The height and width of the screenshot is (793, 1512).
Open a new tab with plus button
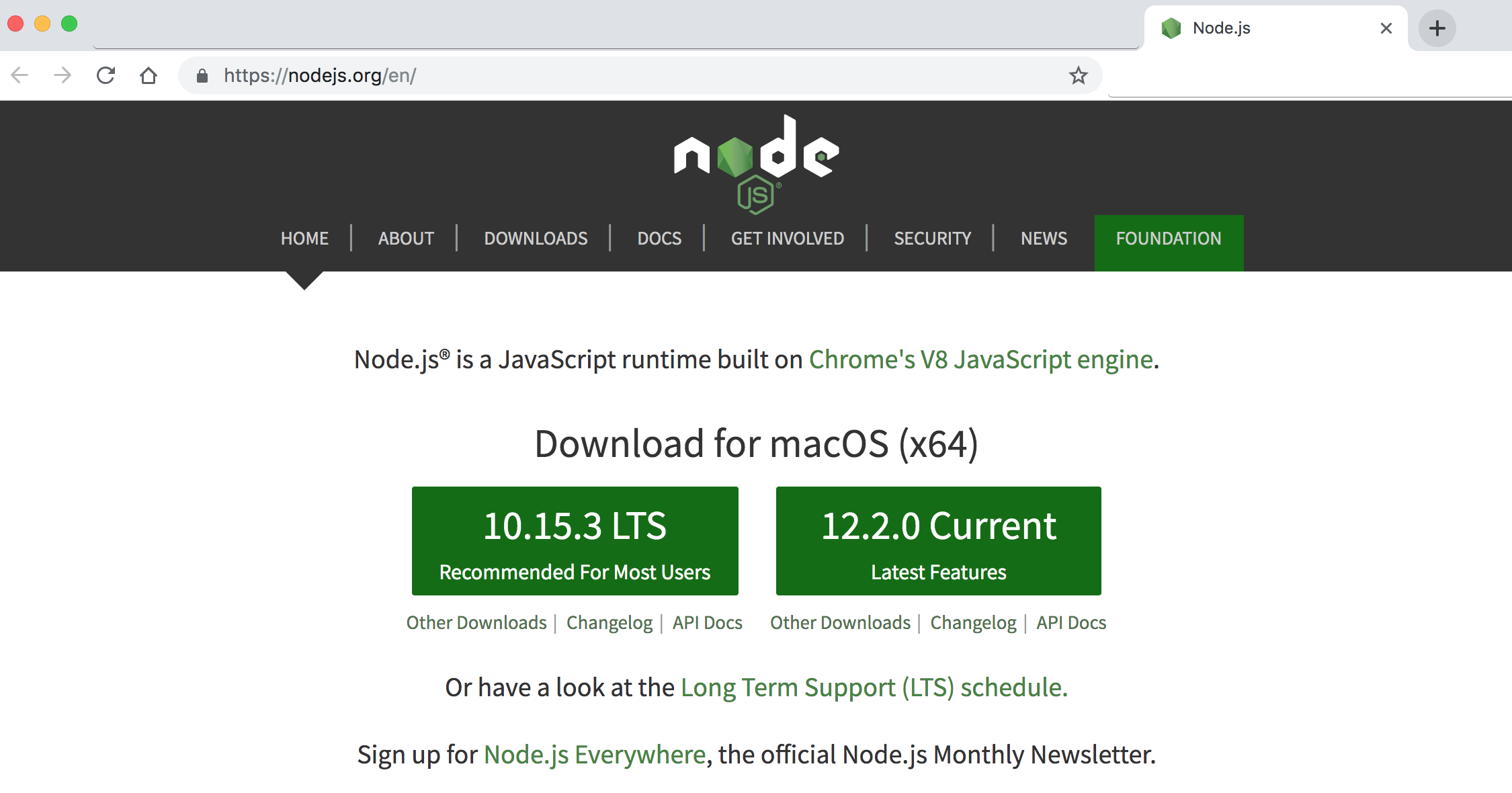pyautogui.click(x=1437, y=28)
